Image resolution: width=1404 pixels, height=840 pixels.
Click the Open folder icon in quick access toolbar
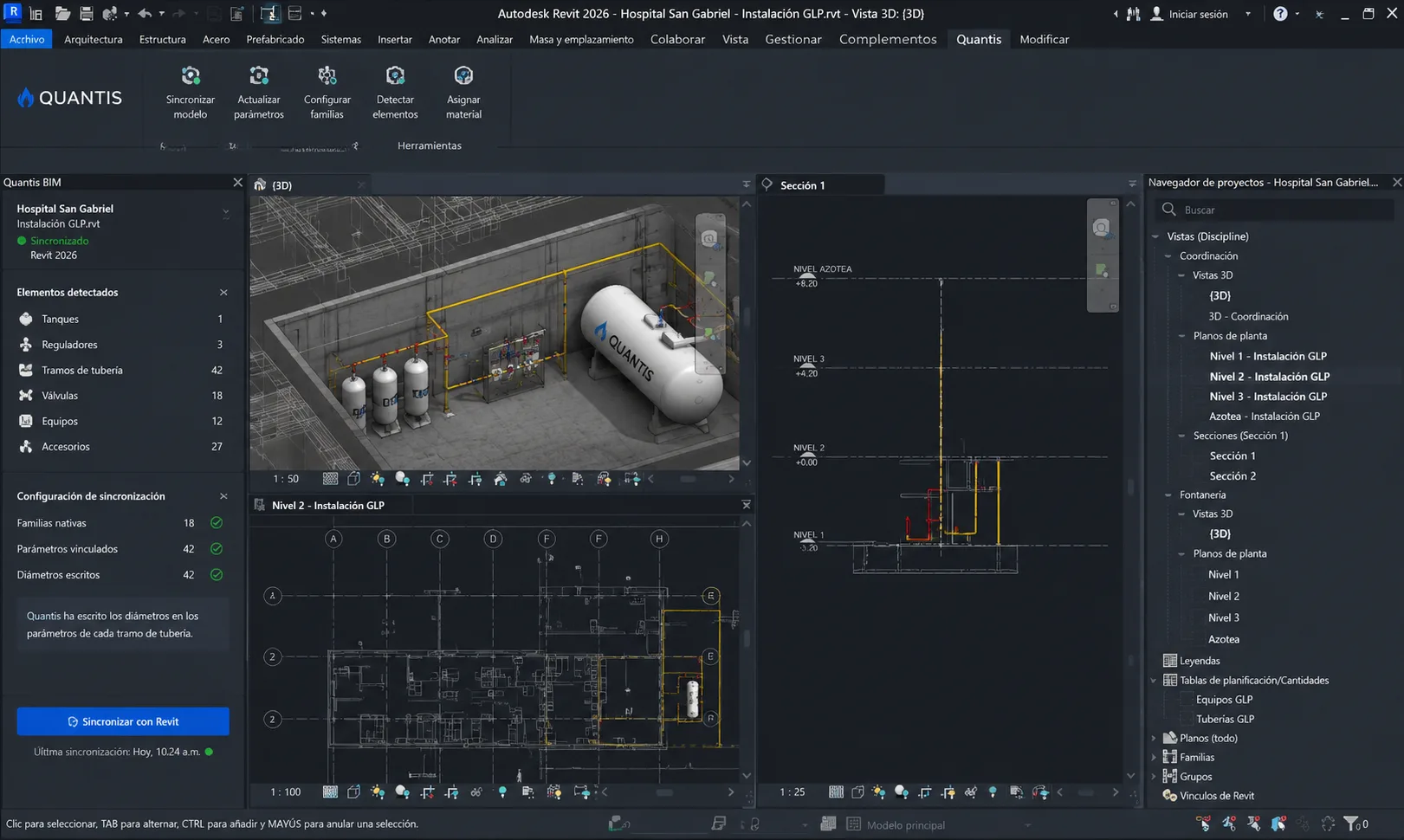62,14
